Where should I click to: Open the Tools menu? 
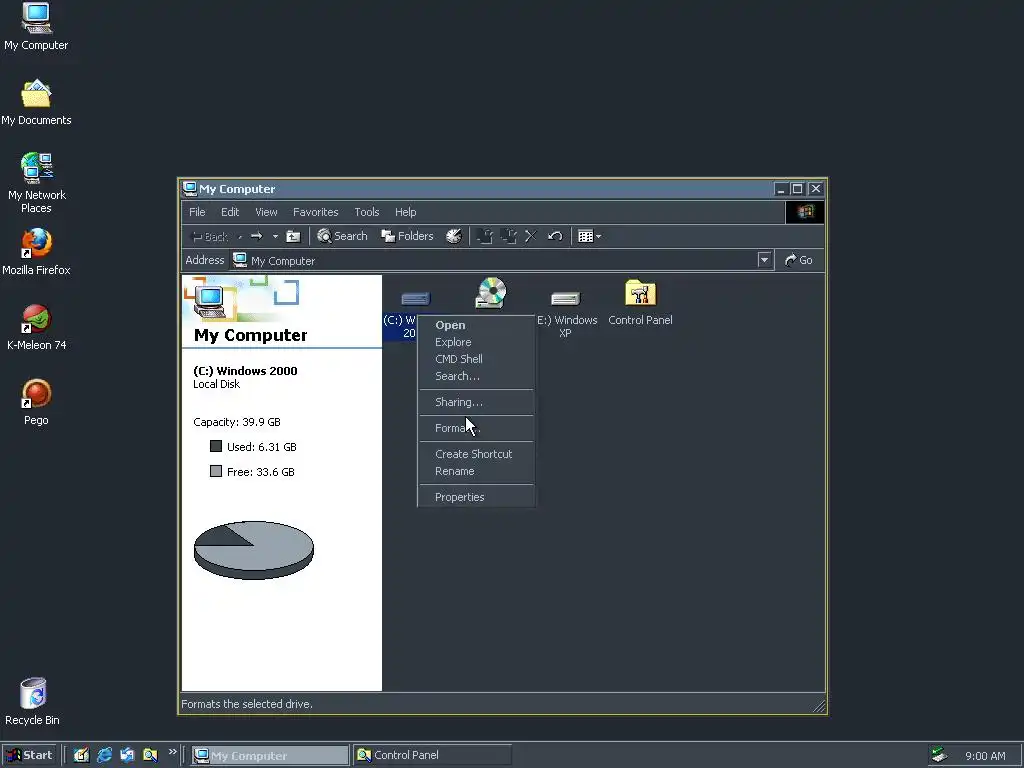click(366, 212)
